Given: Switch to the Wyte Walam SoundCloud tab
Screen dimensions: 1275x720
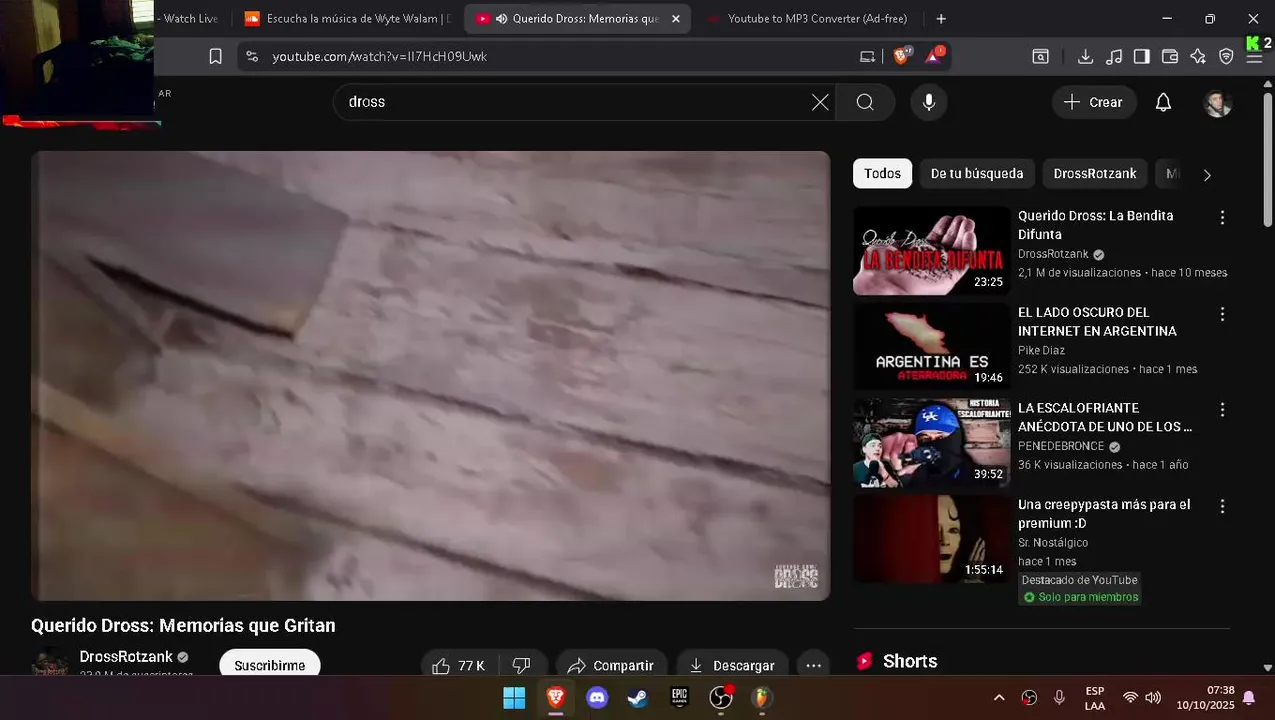Looking at the screenshot, I should coord(347,19).
